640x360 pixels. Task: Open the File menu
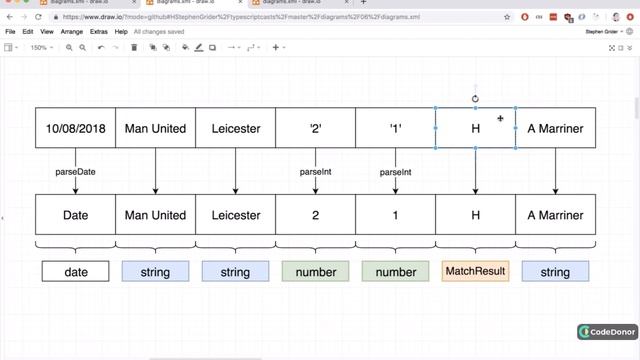[x=10, y=31]
